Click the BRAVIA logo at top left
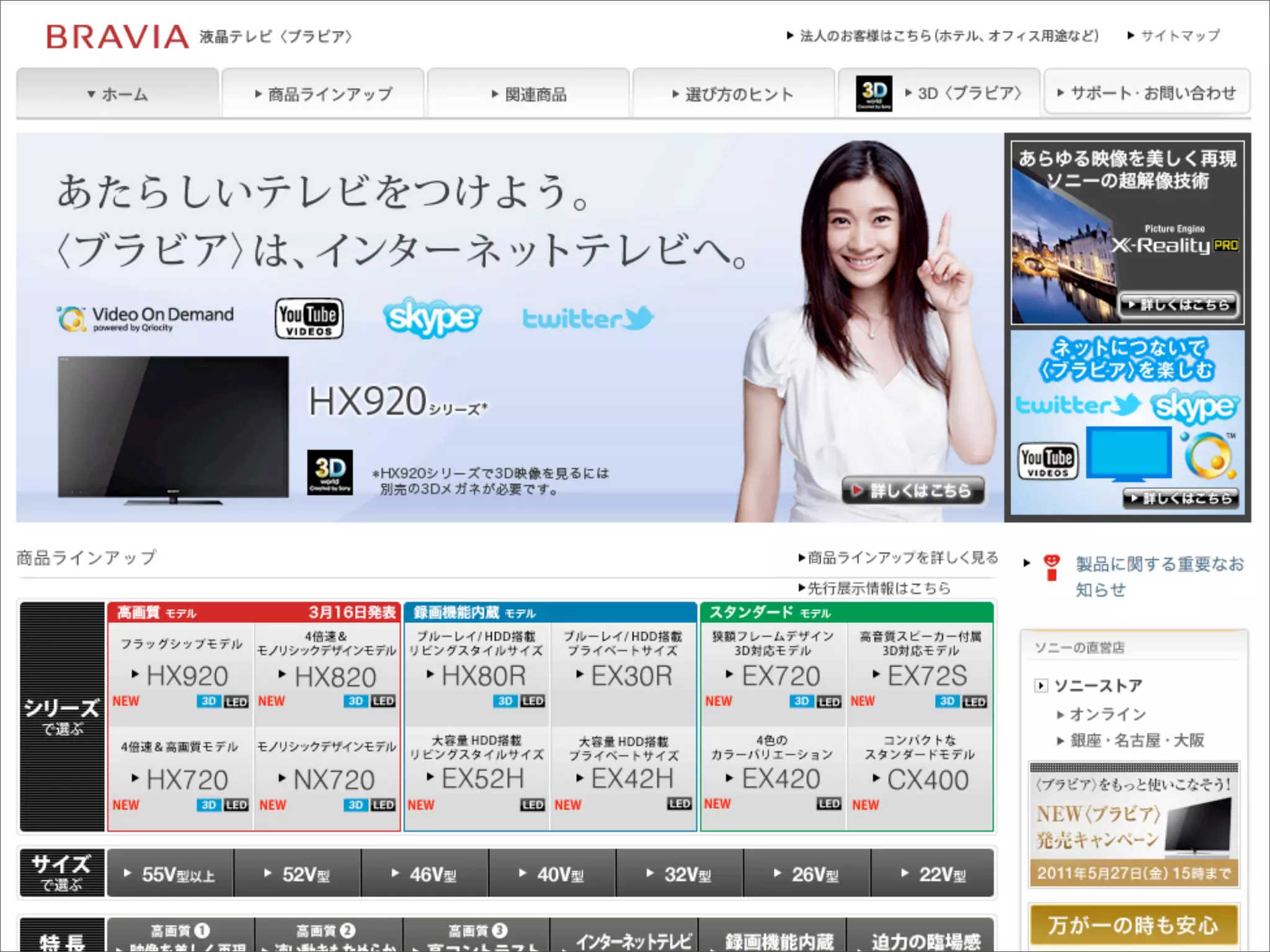Image resolution: width=1270 pixels, height=952 pixels. click(117, 37)
